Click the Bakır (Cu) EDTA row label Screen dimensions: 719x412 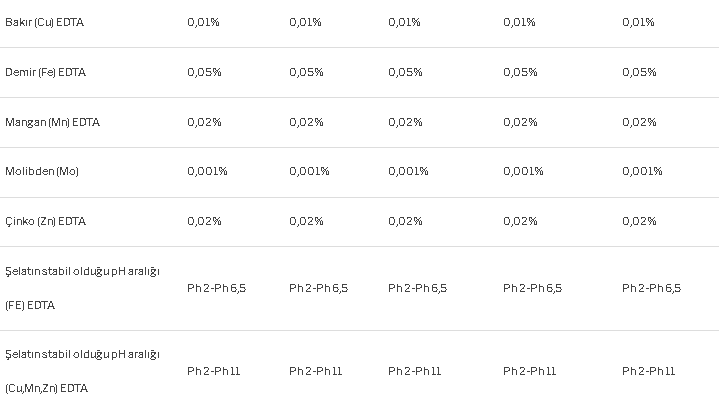click(x=44, y=22)
